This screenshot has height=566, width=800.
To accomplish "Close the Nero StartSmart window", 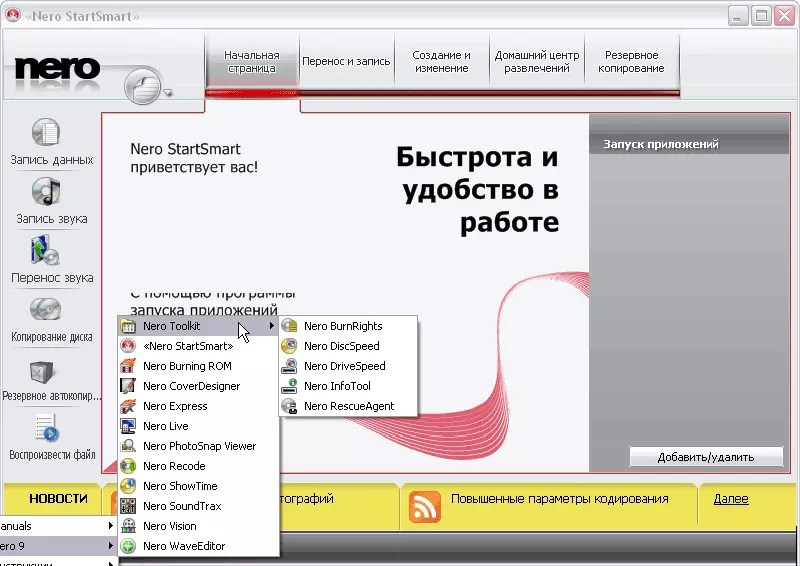I will (x=784, y=16).
